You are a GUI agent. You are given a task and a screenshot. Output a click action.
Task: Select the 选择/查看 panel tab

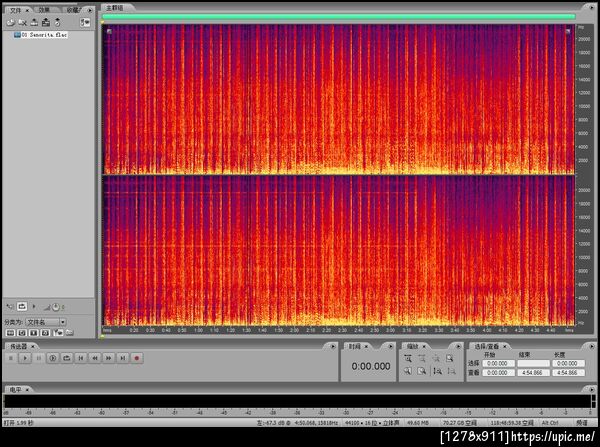click(486, 346)
